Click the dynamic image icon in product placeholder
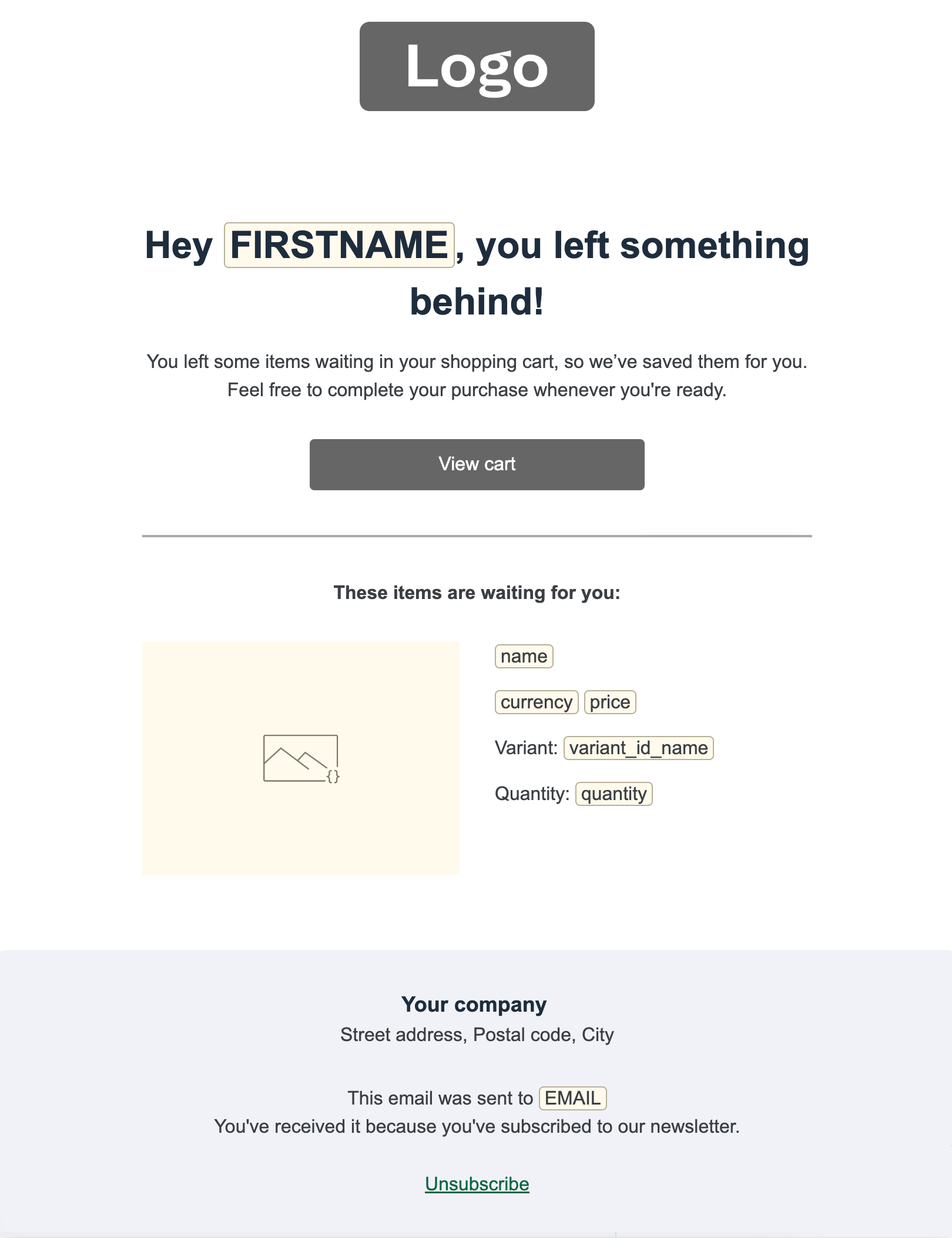Viewport: 952px width, 1238px height. pos(301,758)
